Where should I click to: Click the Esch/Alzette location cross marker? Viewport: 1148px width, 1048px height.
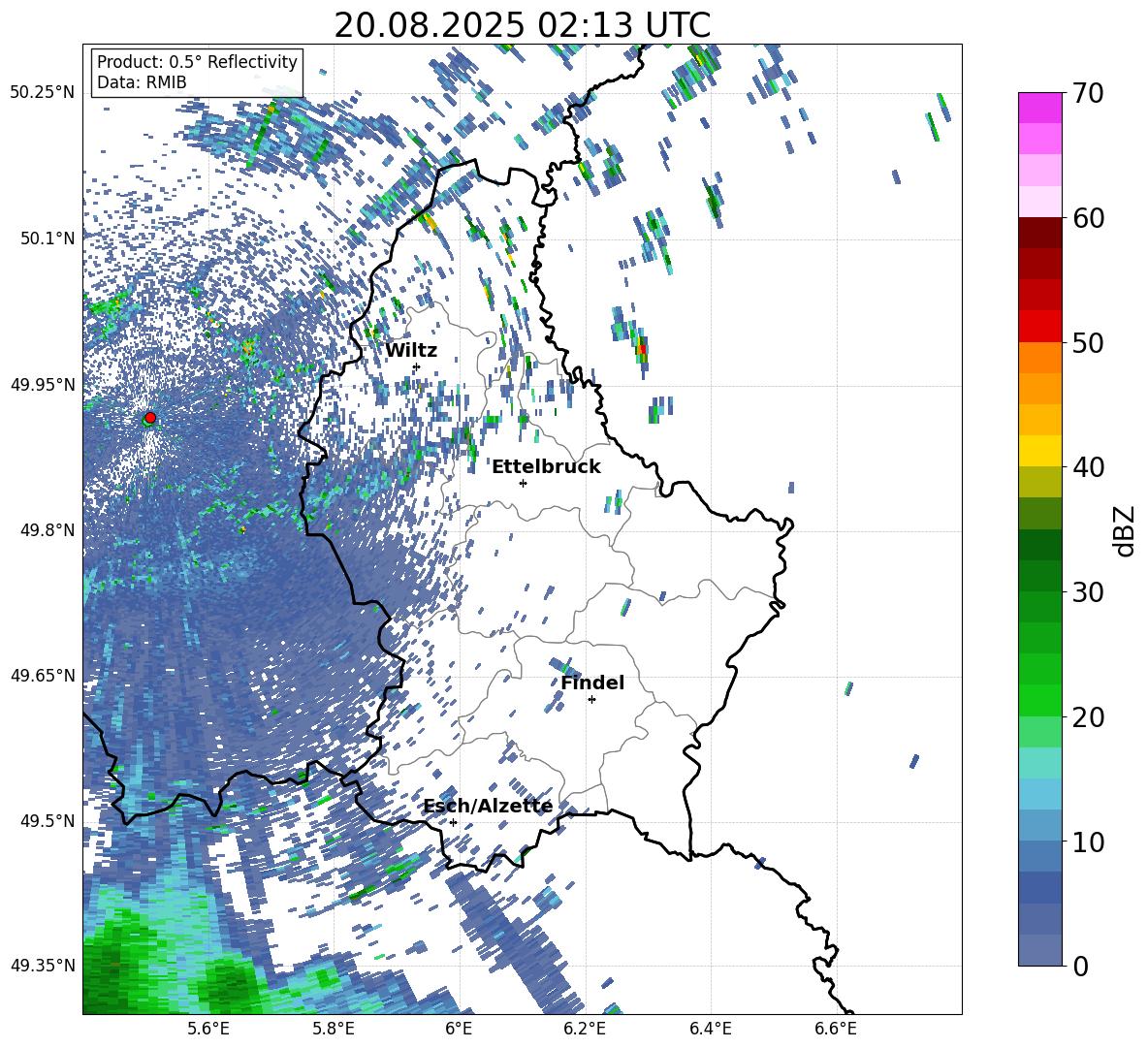(x=453, y=822)
